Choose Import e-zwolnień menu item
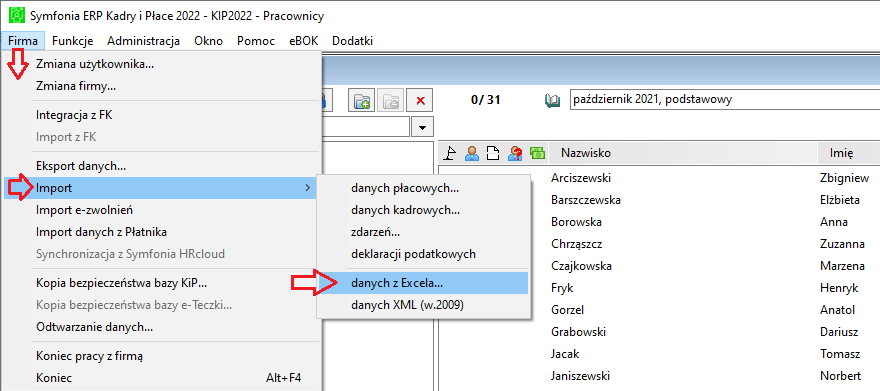Viewport: 880px width, 391px height. pyautogui.click(x=163, y=210)
